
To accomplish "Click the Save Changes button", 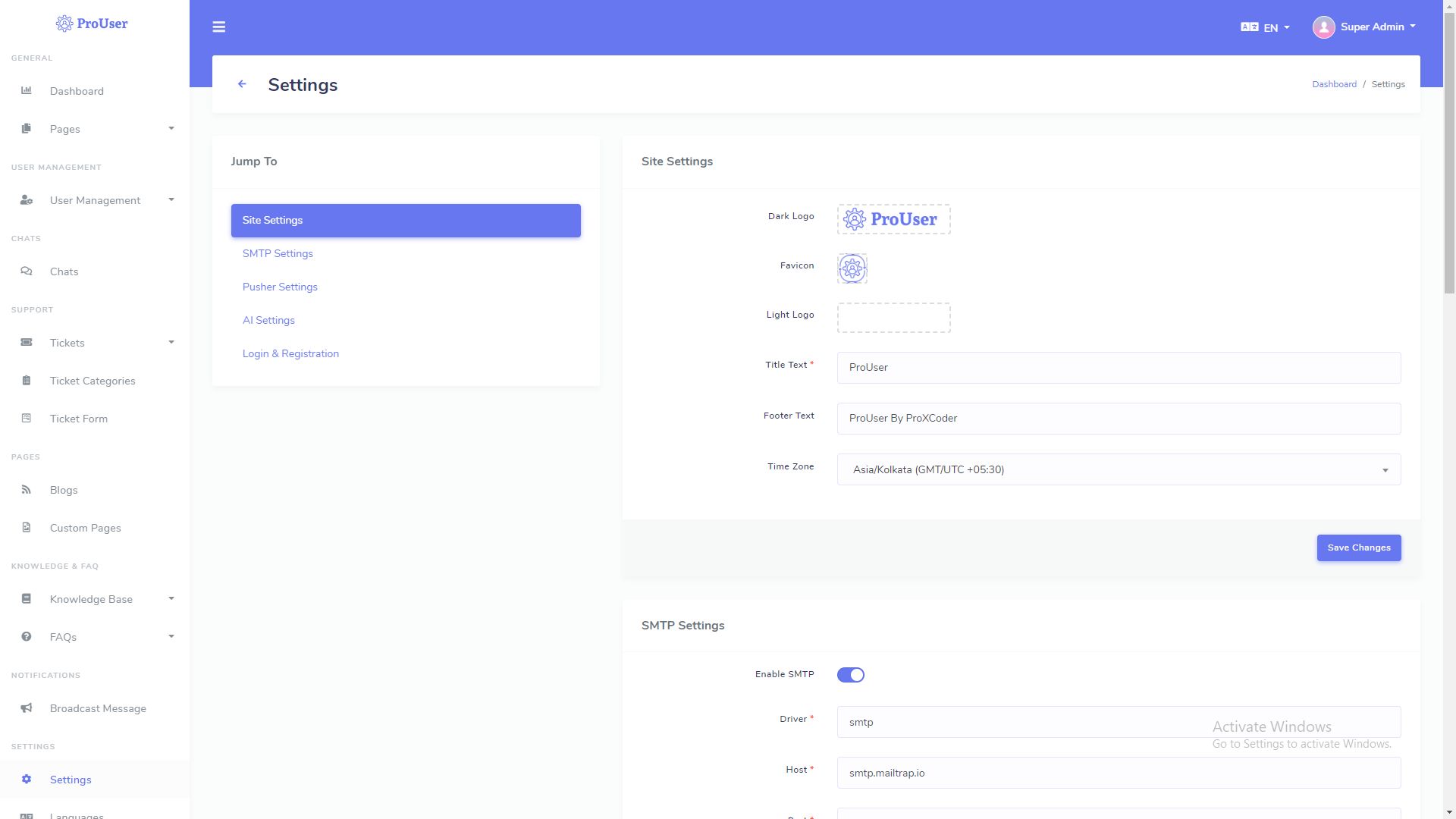I will (1358, 548).
